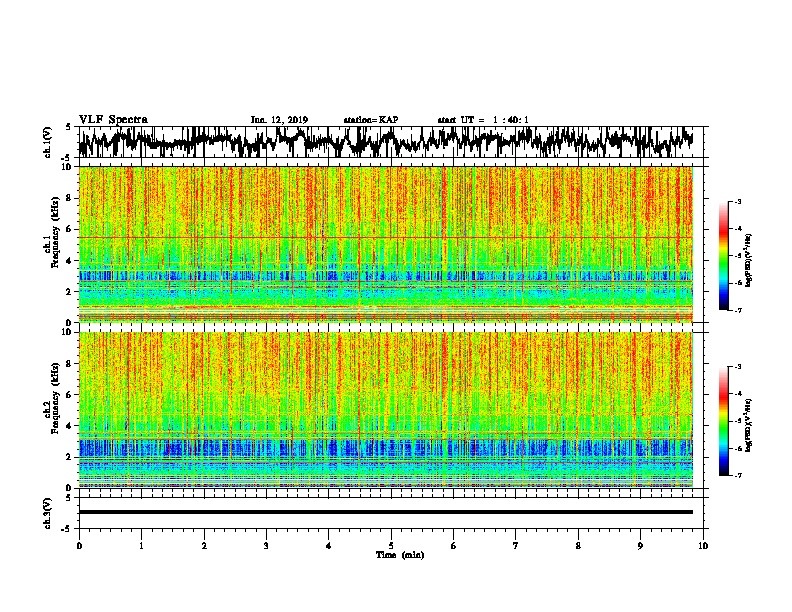Click the "5" tick on ch.1(V) axis
Screen dimensions: 792x612
pos(68,127)
